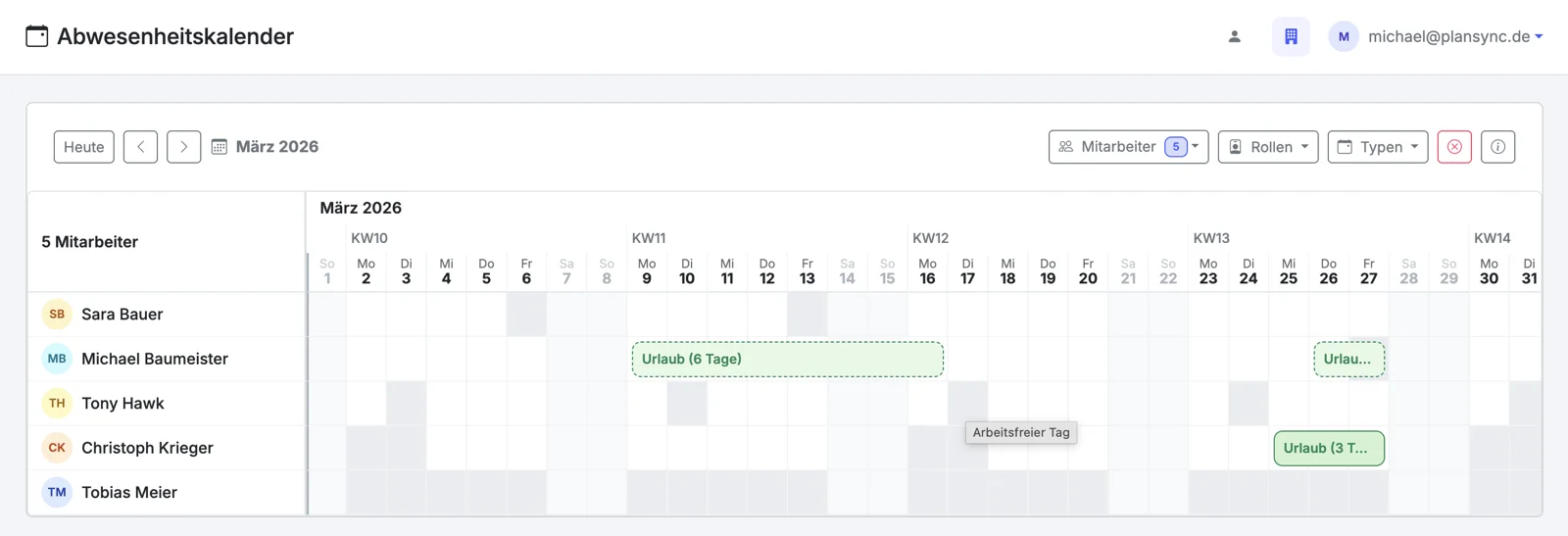This screenshot has height=536, width=1568.
Task: Select Monday 16 day column header
Action: (927, 271)
